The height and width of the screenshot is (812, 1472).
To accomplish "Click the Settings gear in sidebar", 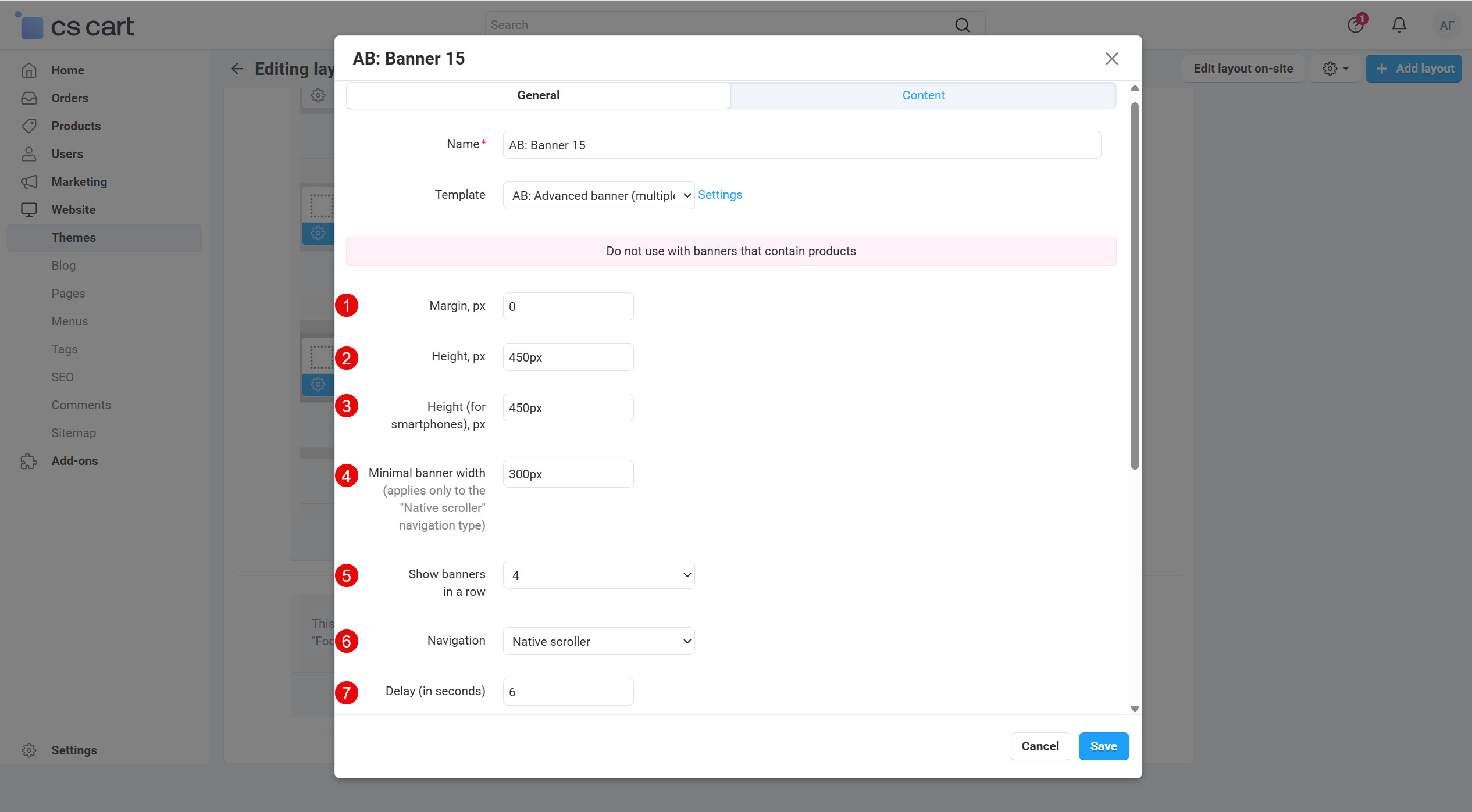I will [x=28, y=750].
